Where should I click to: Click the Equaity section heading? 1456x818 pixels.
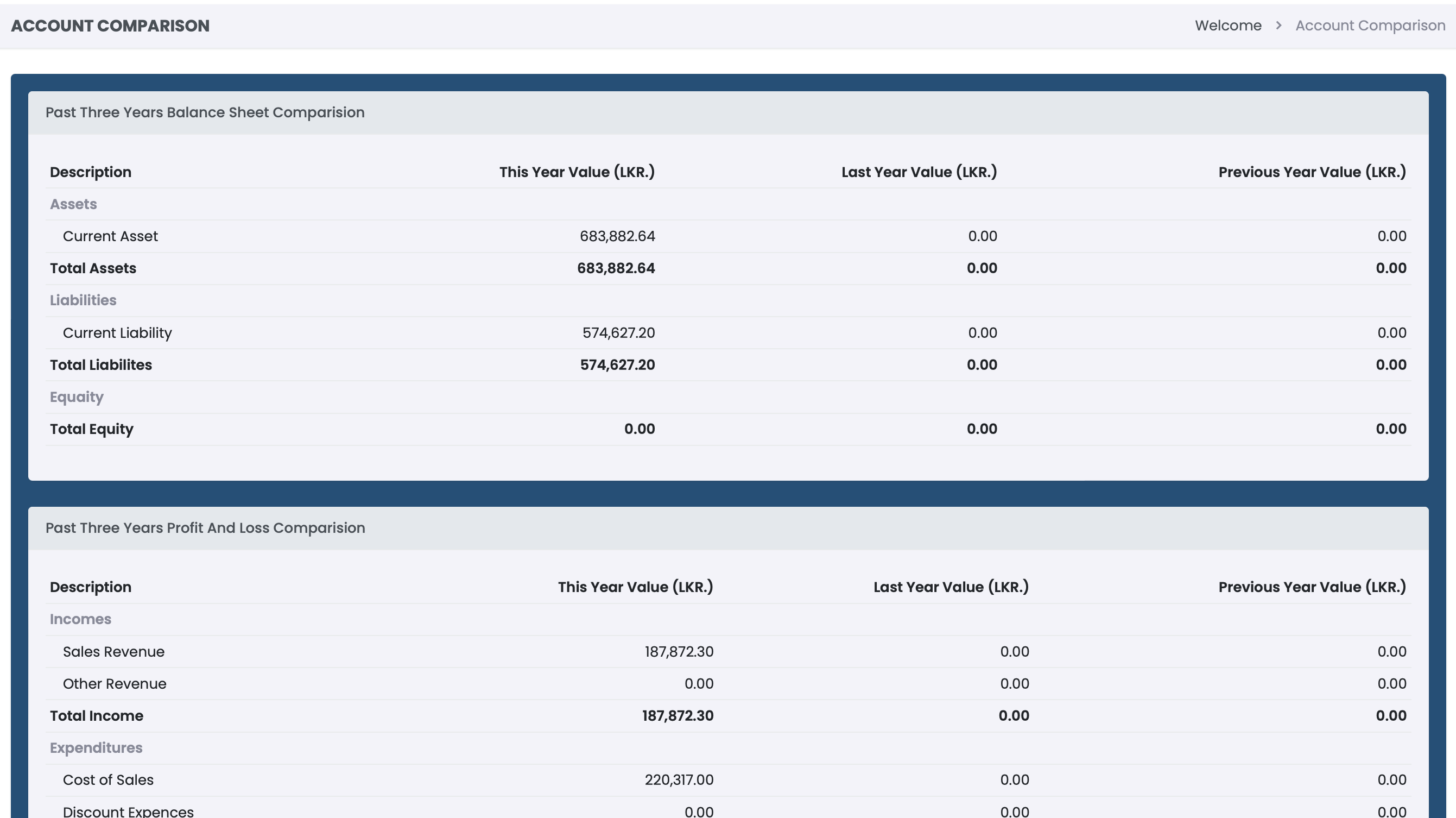[77, 397]
